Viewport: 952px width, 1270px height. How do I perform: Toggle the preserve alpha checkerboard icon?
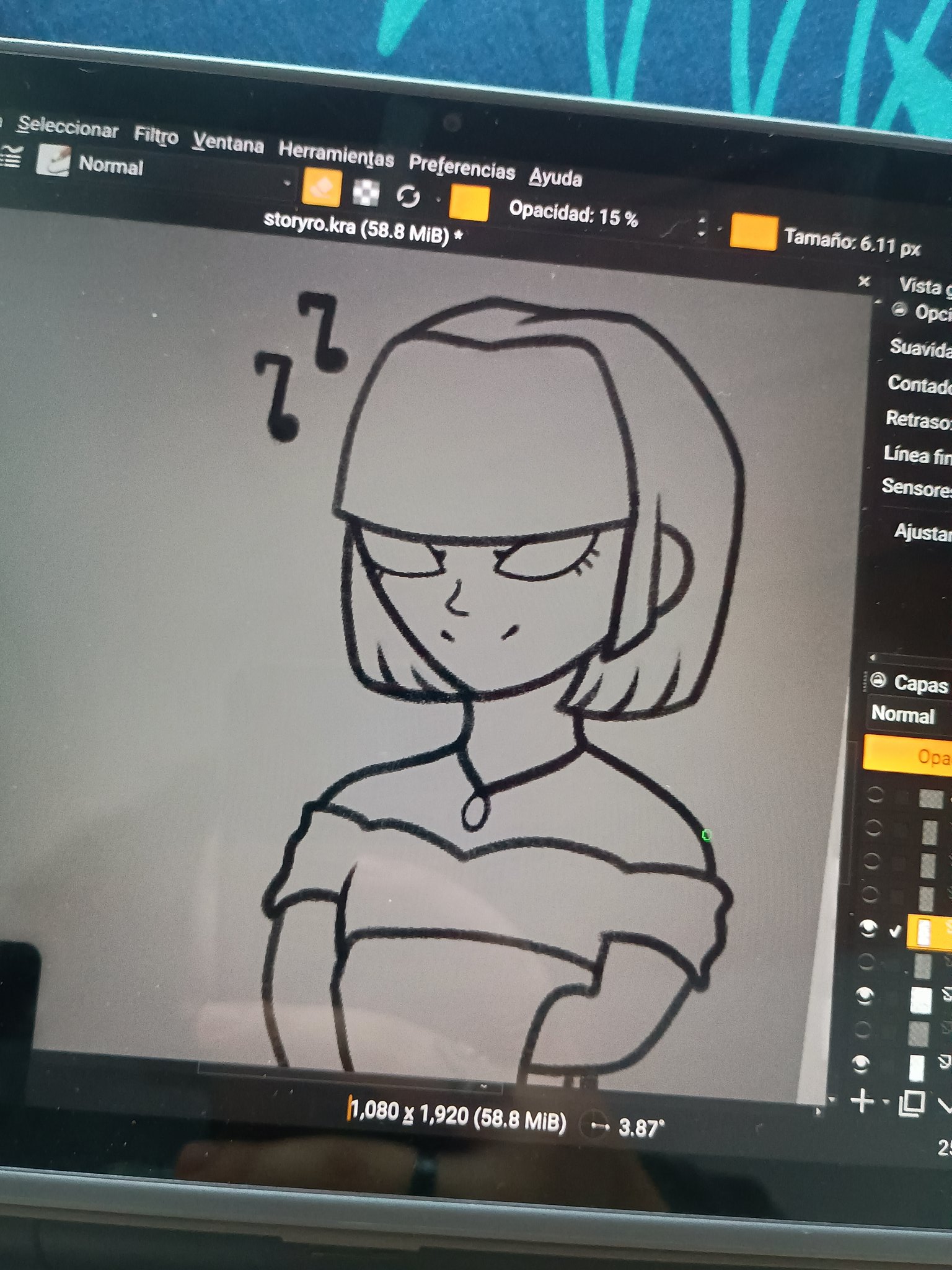click(x=366, y=193)
